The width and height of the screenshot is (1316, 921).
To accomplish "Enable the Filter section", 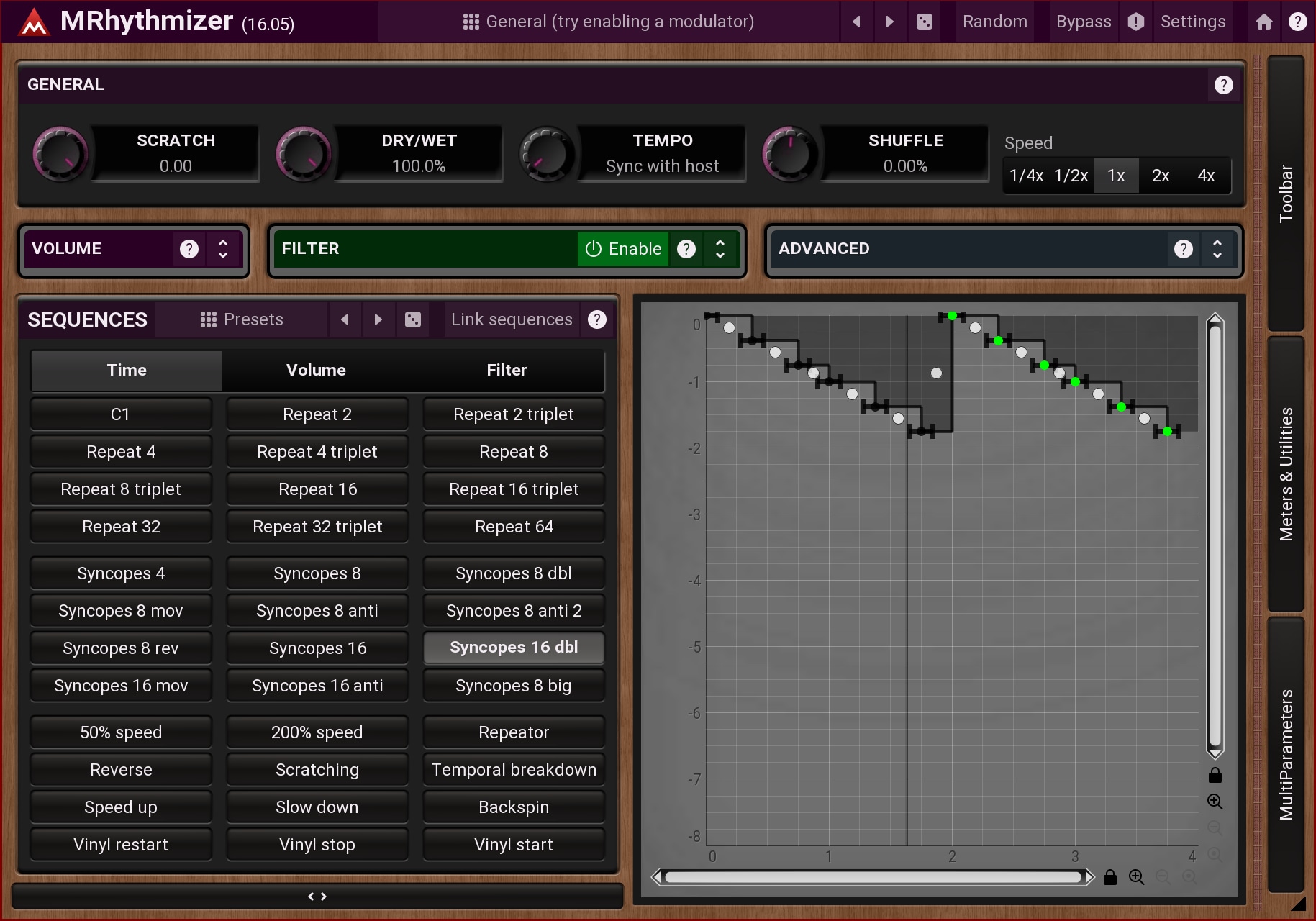I will (623, 249).
